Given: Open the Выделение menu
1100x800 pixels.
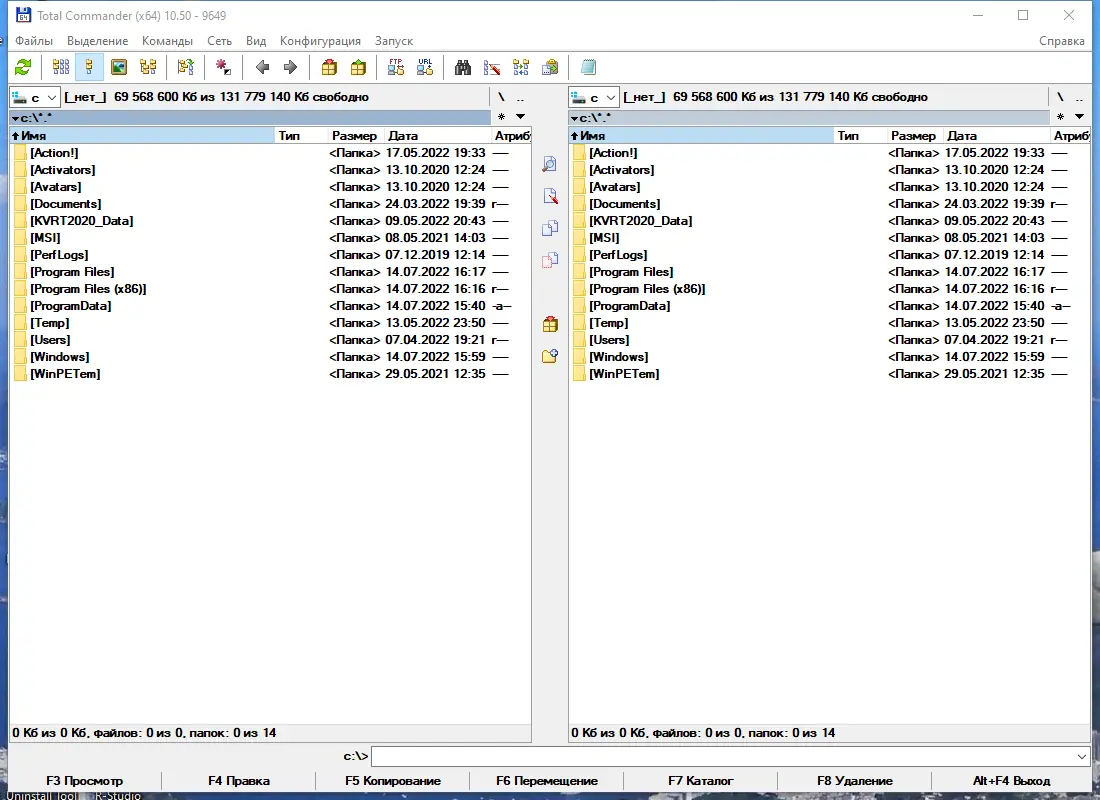Looking at the screenshot, I should [x=98, y=41].
